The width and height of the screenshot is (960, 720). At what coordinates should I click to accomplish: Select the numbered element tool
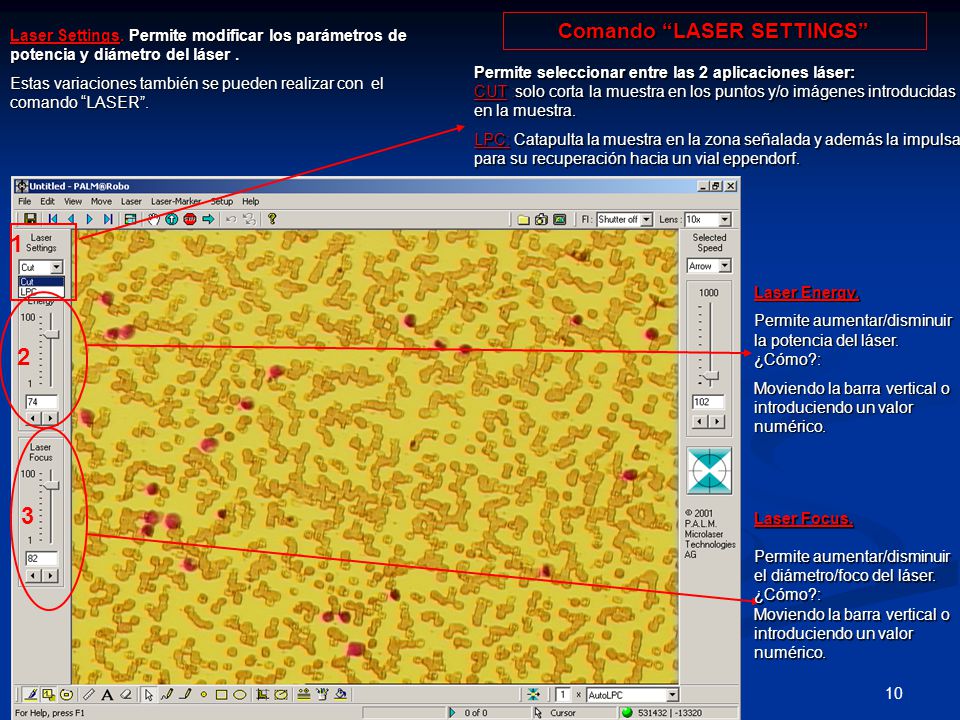pos(48,694)
